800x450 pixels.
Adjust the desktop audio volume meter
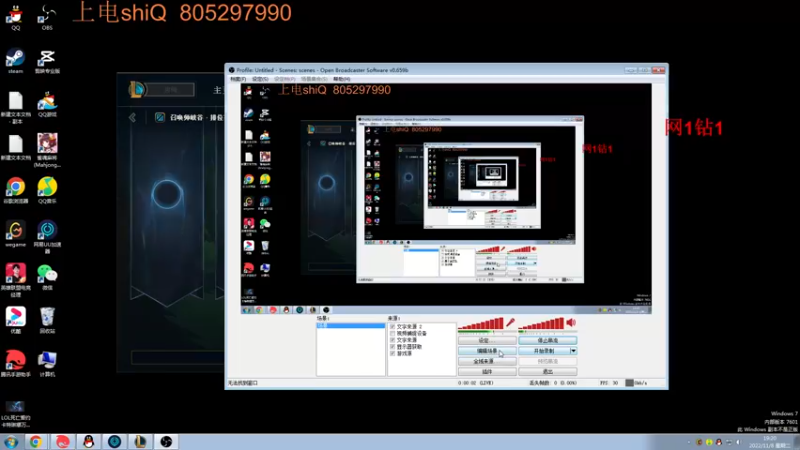pyautogui.click(x=541, y=323)
